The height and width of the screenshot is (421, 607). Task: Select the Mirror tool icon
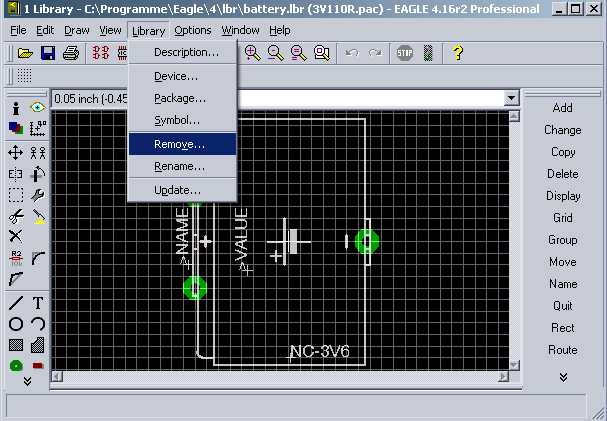15,175
